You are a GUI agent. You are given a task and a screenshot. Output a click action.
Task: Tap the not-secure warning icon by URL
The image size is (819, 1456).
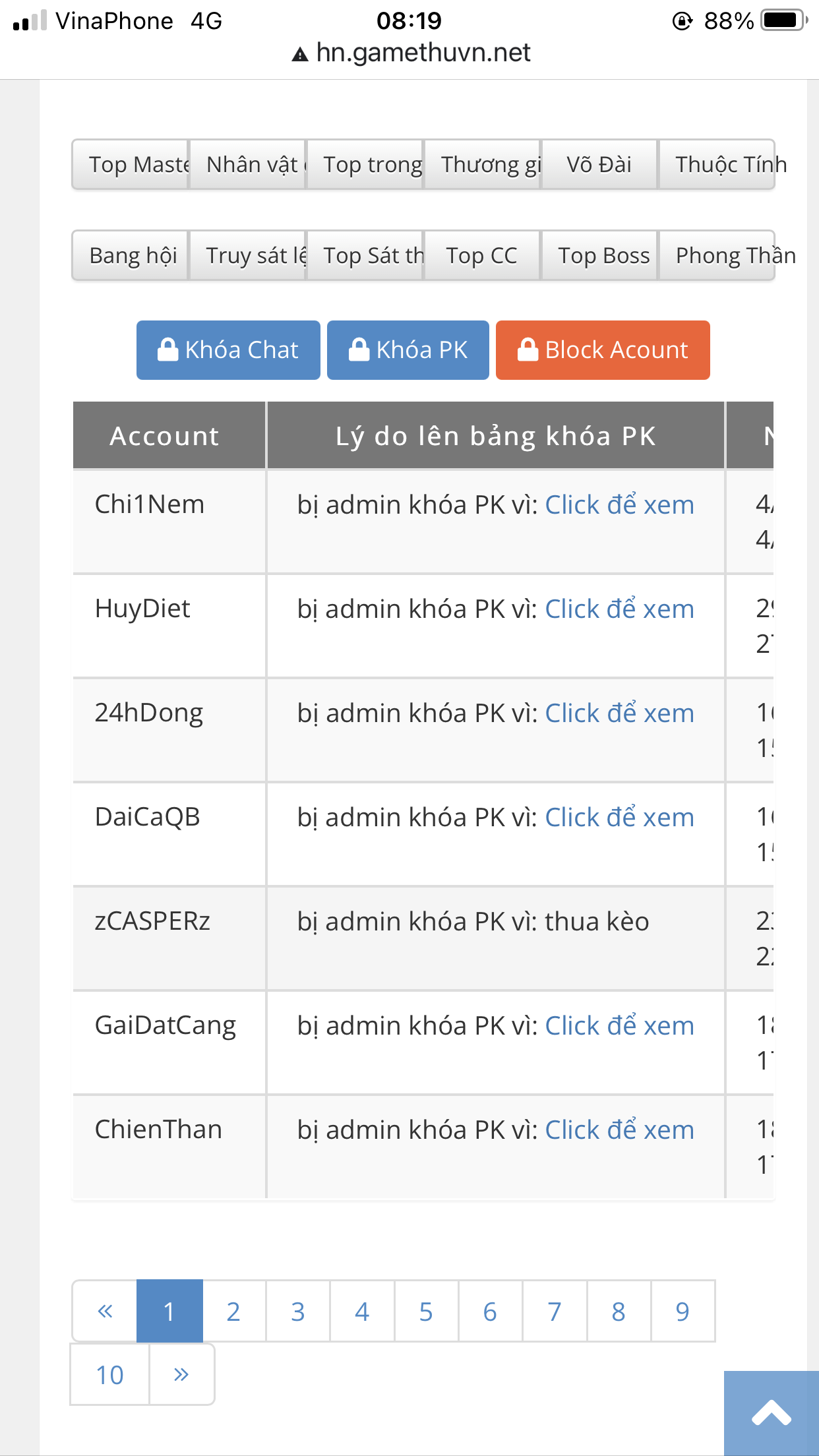pos(300,55)
